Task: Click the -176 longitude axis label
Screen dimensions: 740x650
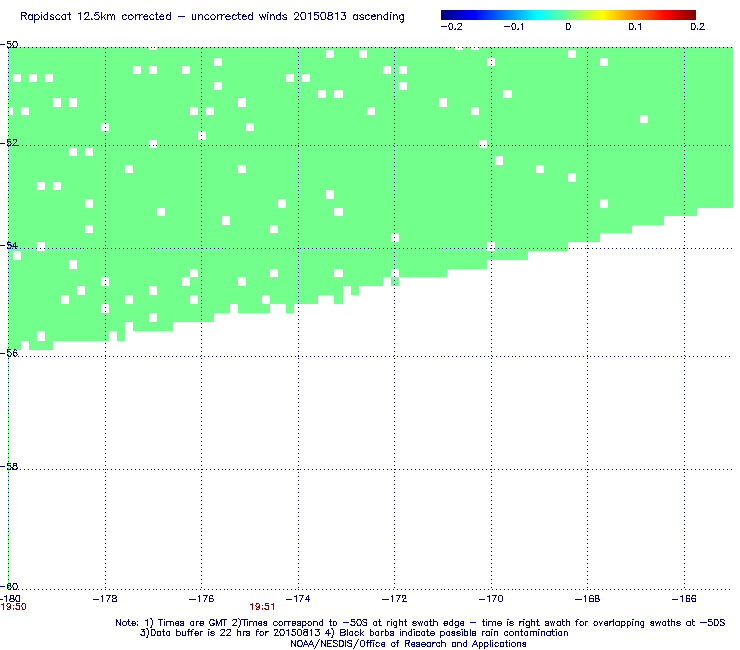Action: coord(202,599)
